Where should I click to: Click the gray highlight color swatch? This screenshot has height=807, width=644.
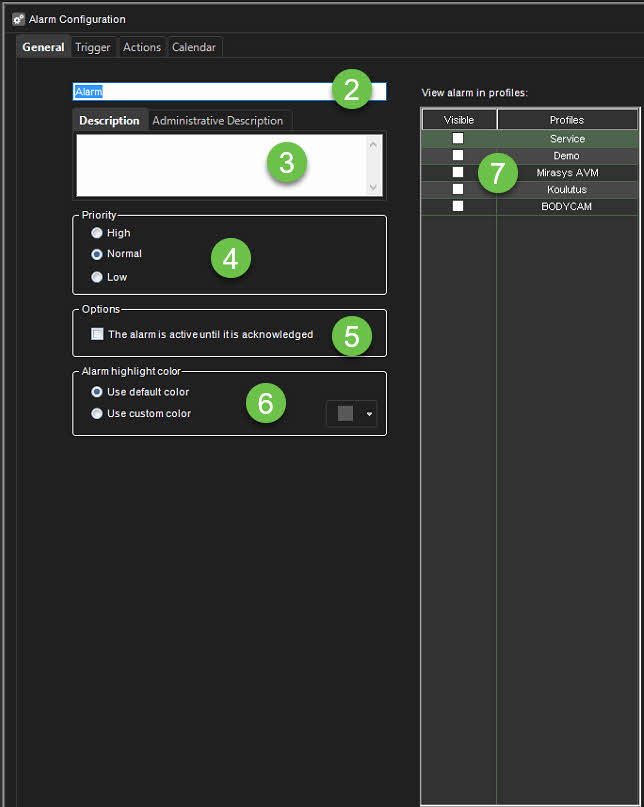tap(345, 414)
